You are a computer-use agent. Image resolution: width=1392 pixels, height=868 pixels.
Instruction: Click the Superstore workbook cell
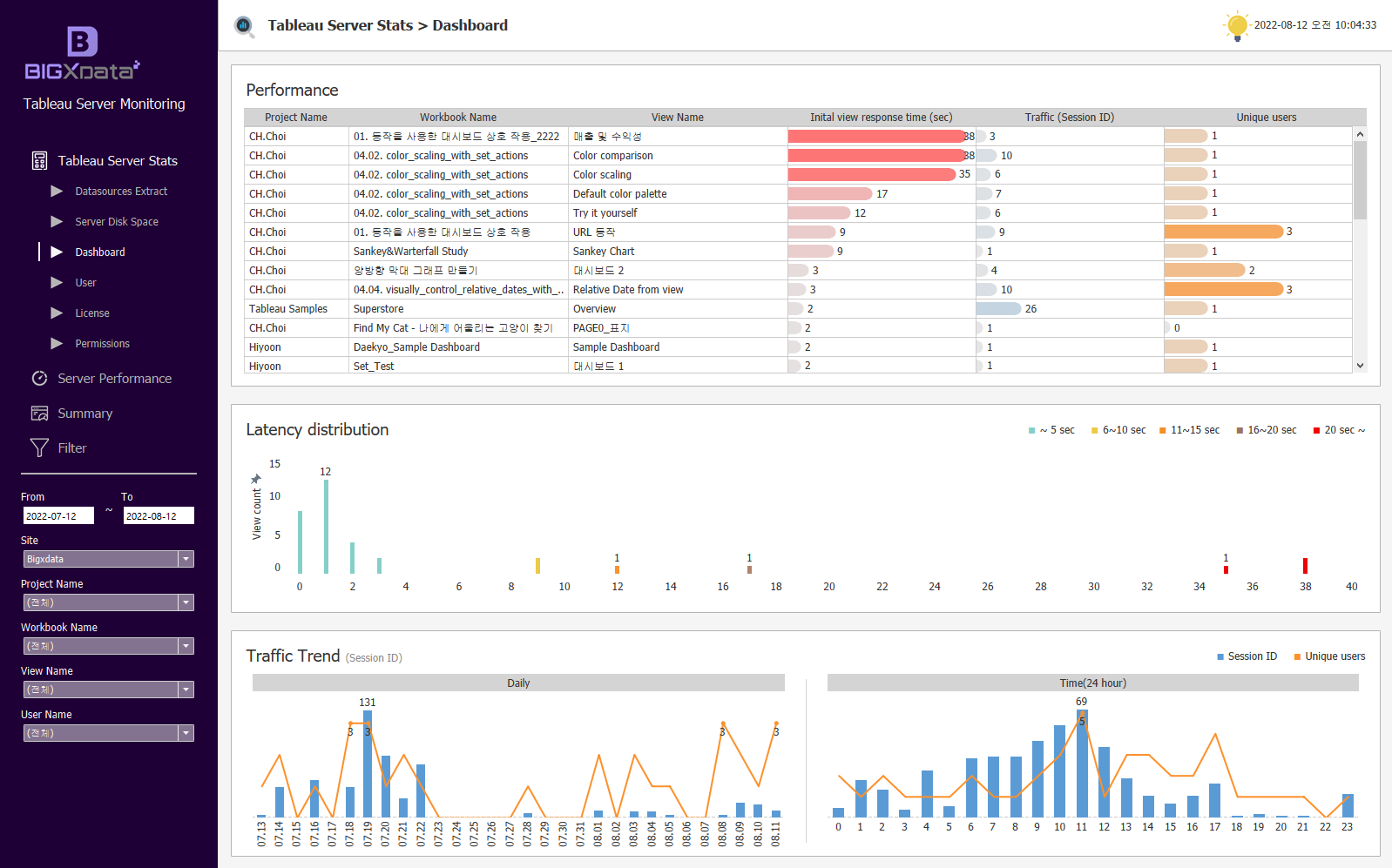click(x=459, y=309)
